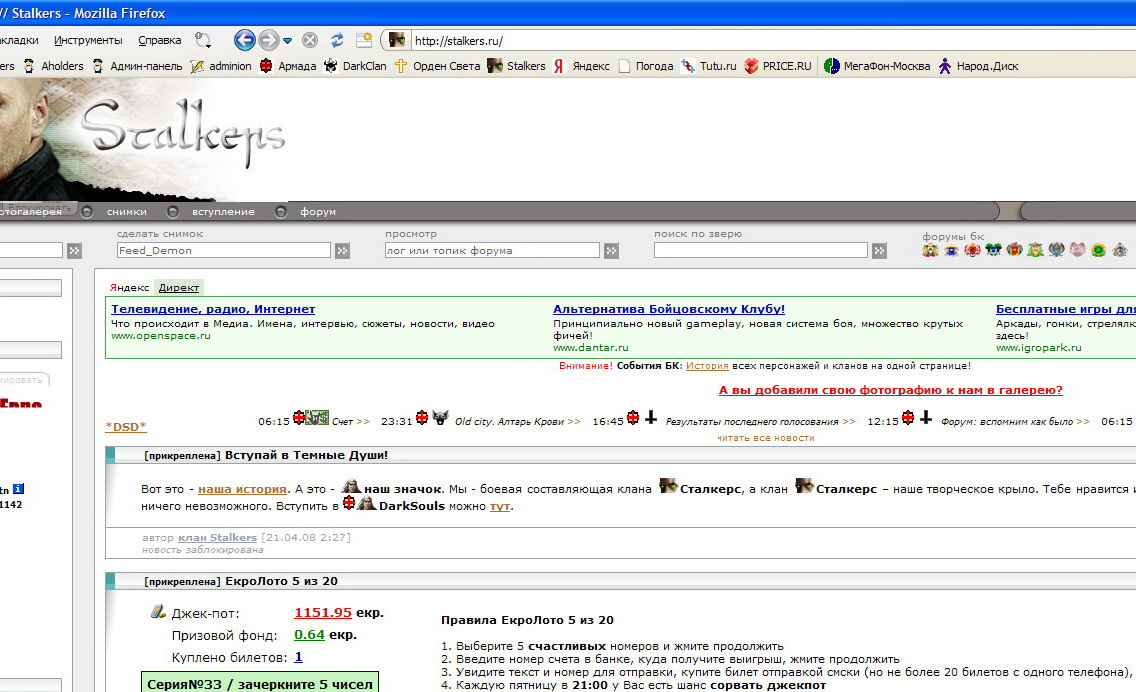Viewport: 1136px width, 692px height.
Task: Click the Stop loading icon
Action: pos(310,40)
